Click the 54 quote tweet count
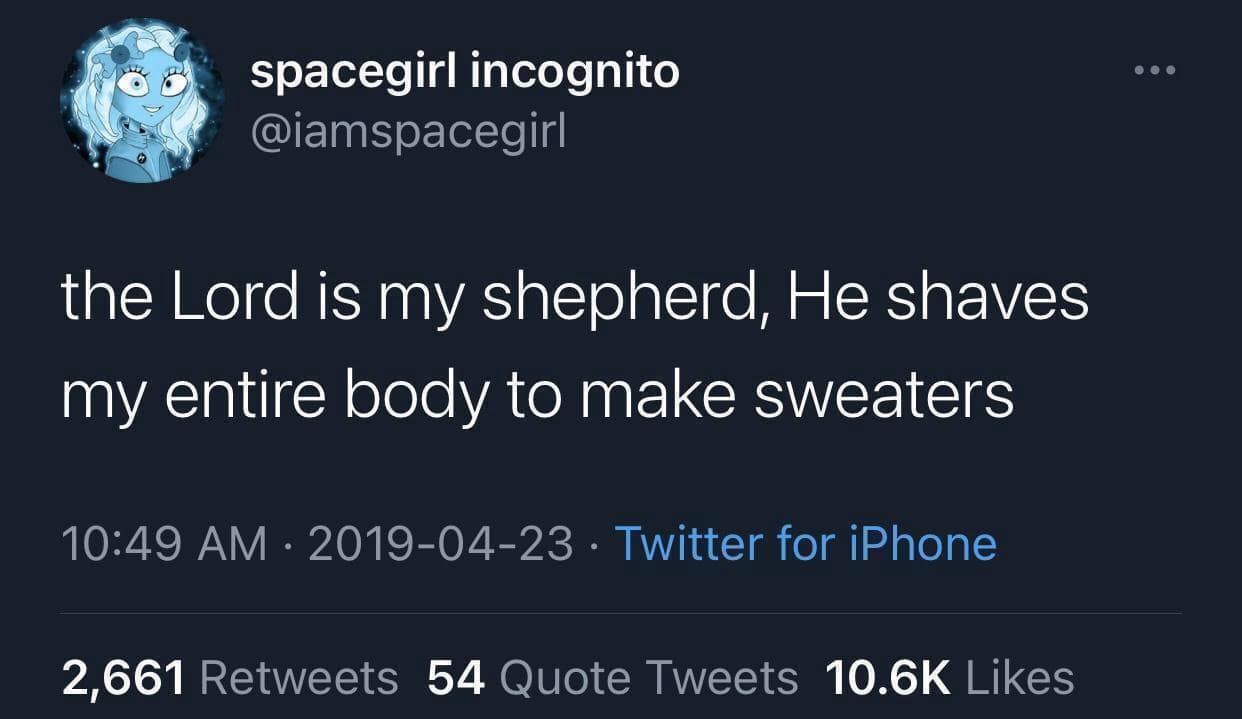1242x719 pixels. click(456, 678)
